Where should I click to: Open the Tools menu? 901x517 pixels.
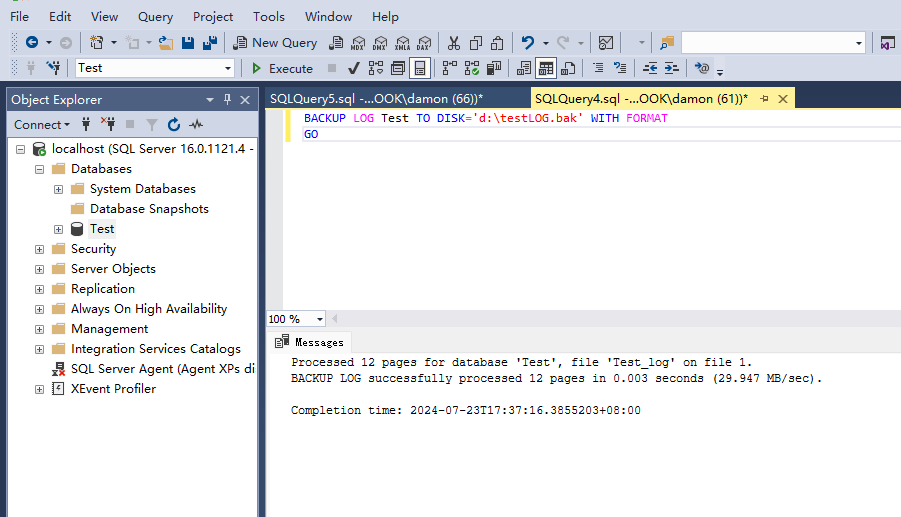pyautogui.click(x=269, y=17)
